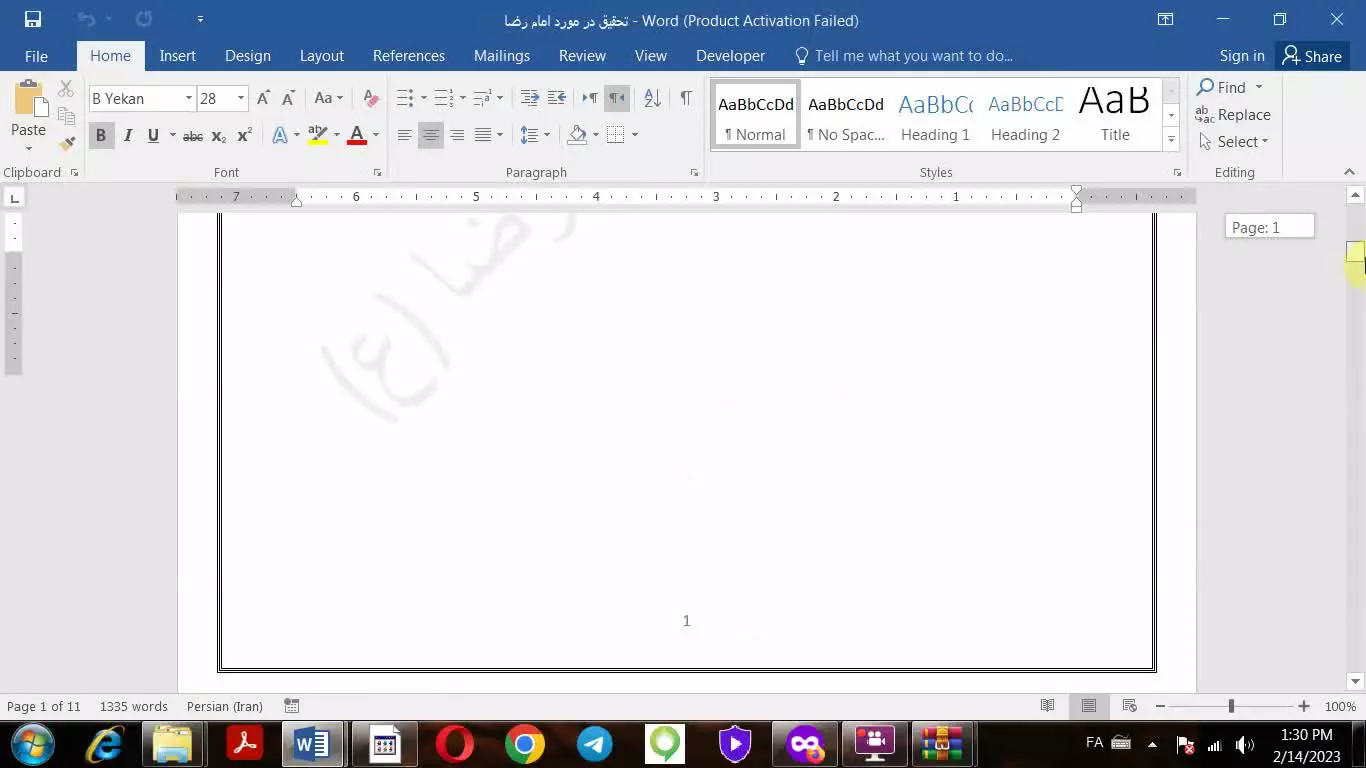Expand the Styles gallery more arrow
The width and height of the screenshot is (1366, 768).
pos(1171,140)
